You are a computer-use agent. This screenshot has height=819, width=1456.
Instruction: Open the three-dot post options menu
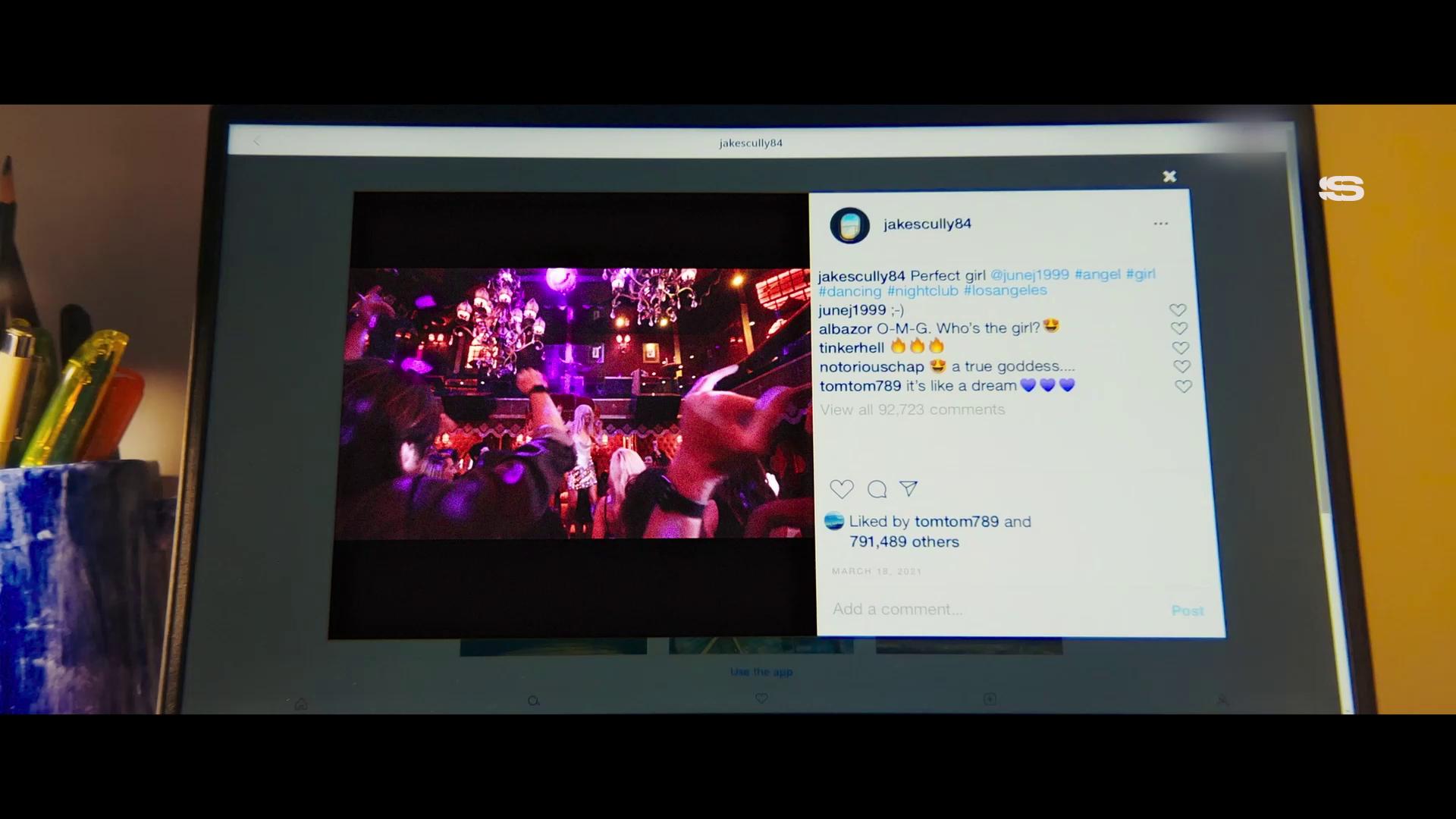click(x=1160, y=224)
